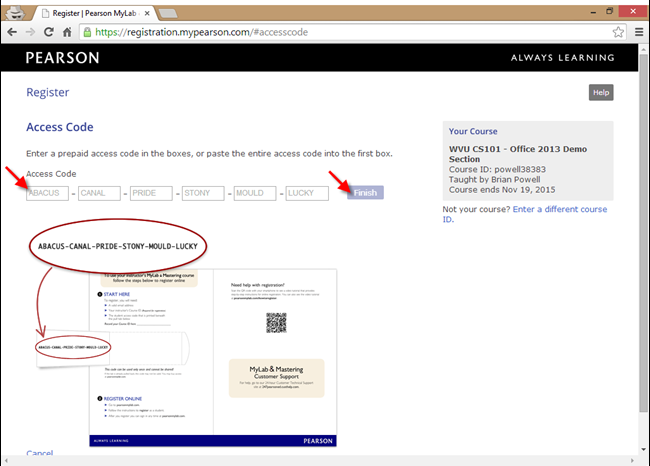Click 'Taught by Brian Powell' text
Viewport: 650px width, 466px height.
tap(494, 180)
